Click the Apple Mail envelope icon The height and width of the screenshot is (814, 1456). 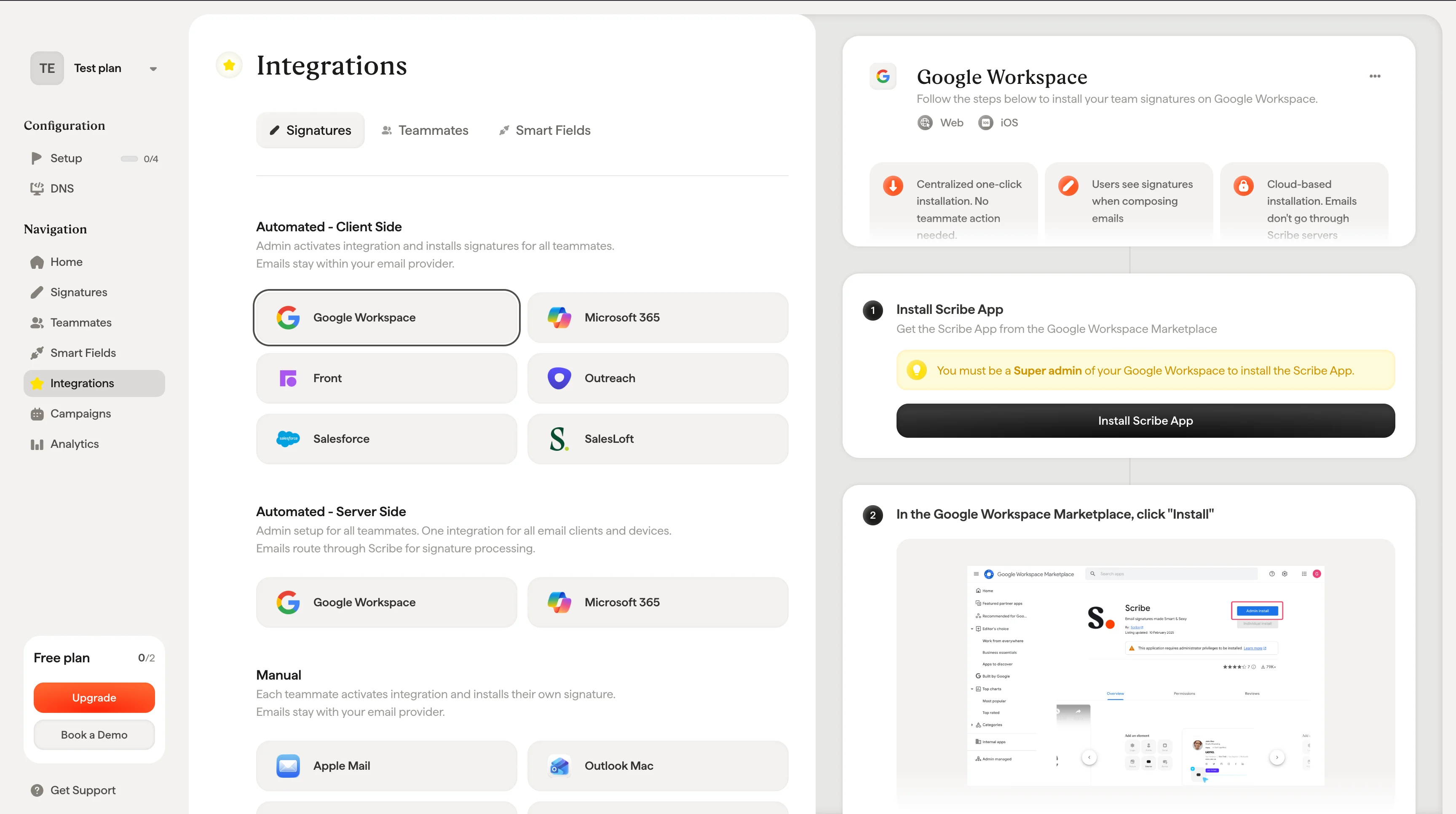[288, 766]
